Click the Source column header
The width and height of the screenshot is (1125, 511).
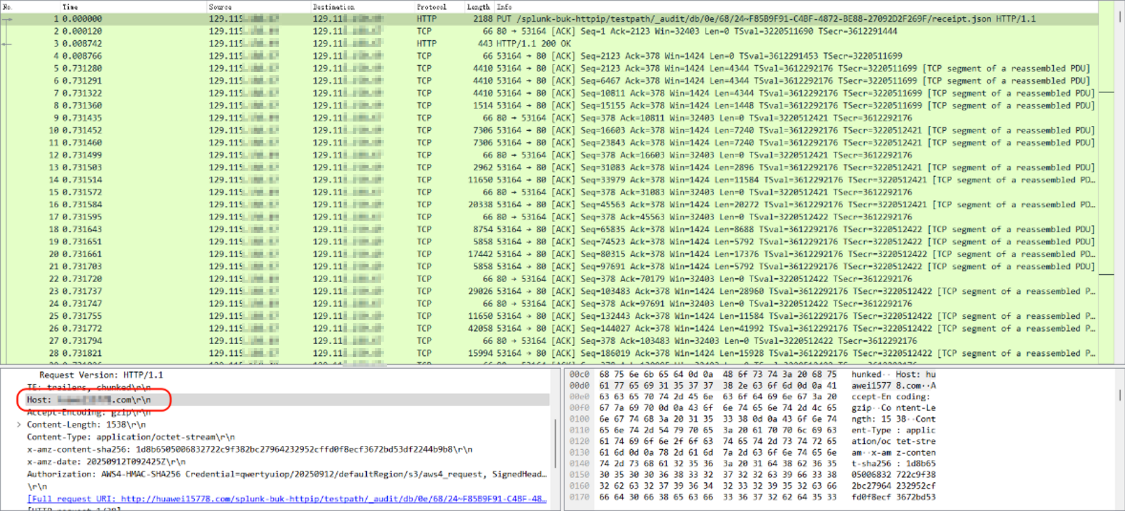click(220, 7)
